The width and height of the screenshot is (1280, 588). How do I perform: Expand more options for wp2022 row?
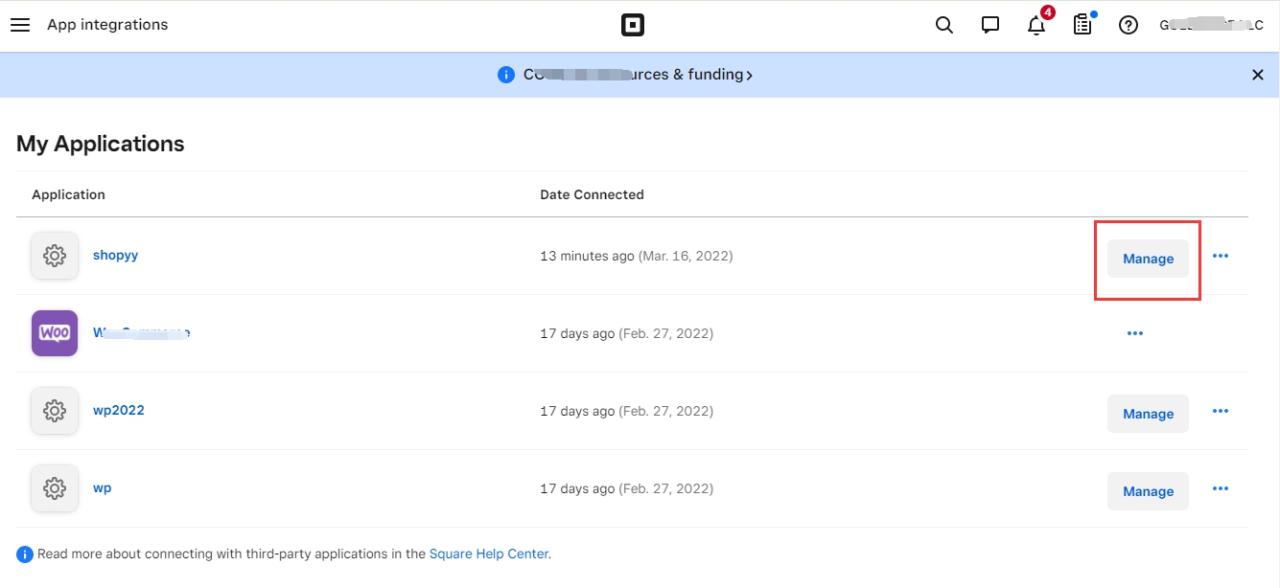pos(1220,411)
